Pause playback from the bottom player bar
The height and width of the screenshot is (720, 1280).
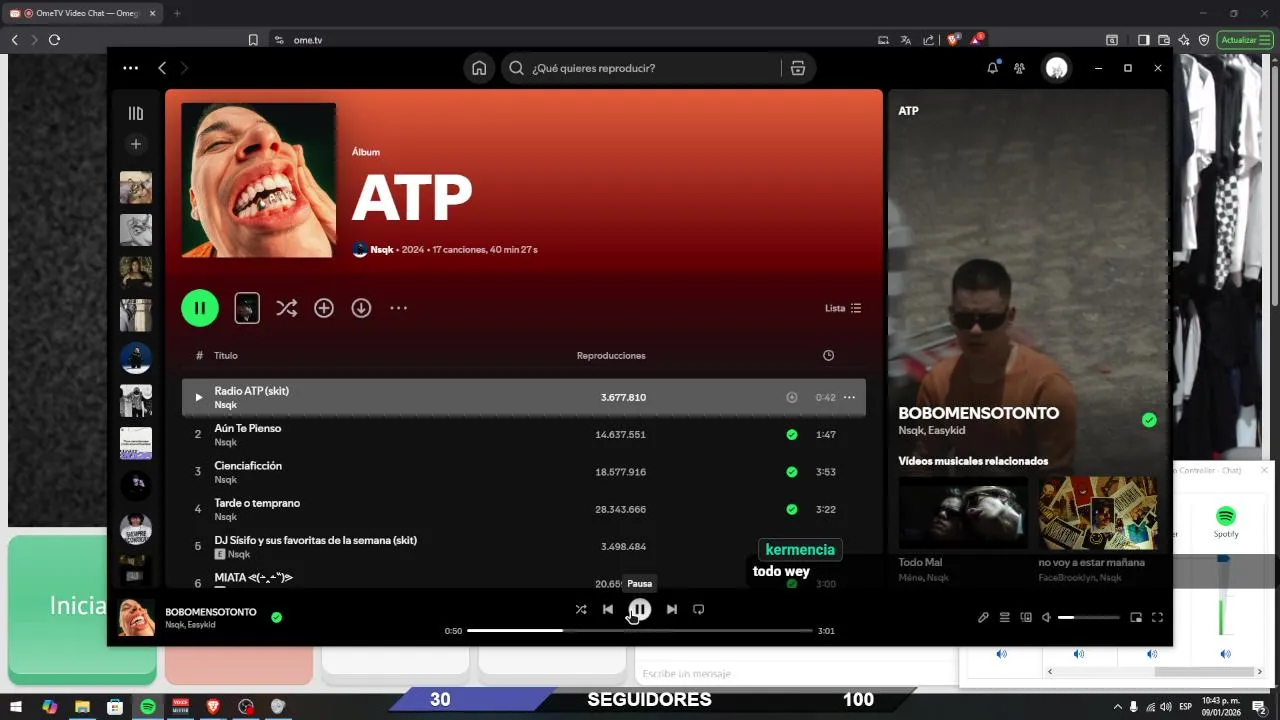(x=640, y=609)
